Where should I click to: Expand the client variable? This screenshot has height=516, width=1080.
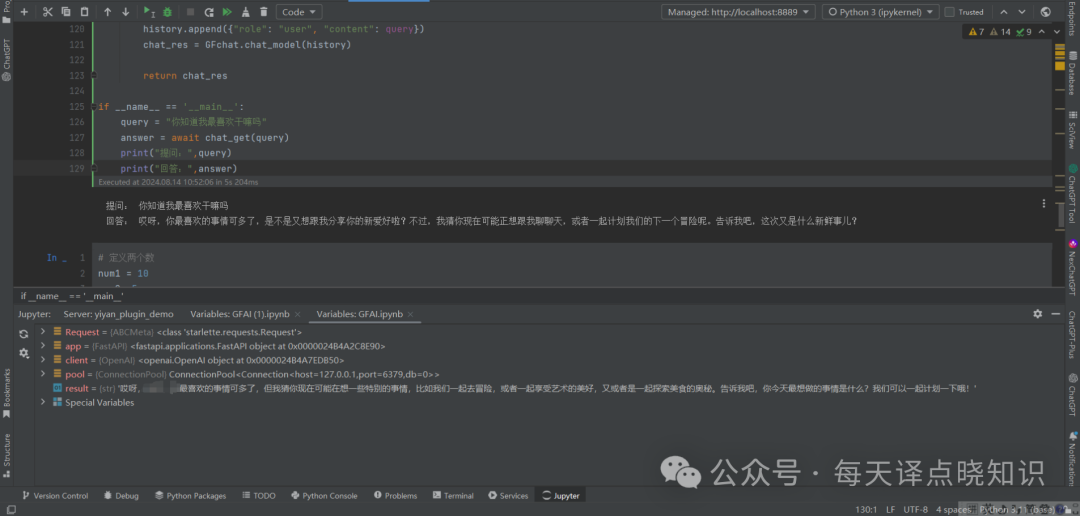click(x=43, y=360)
